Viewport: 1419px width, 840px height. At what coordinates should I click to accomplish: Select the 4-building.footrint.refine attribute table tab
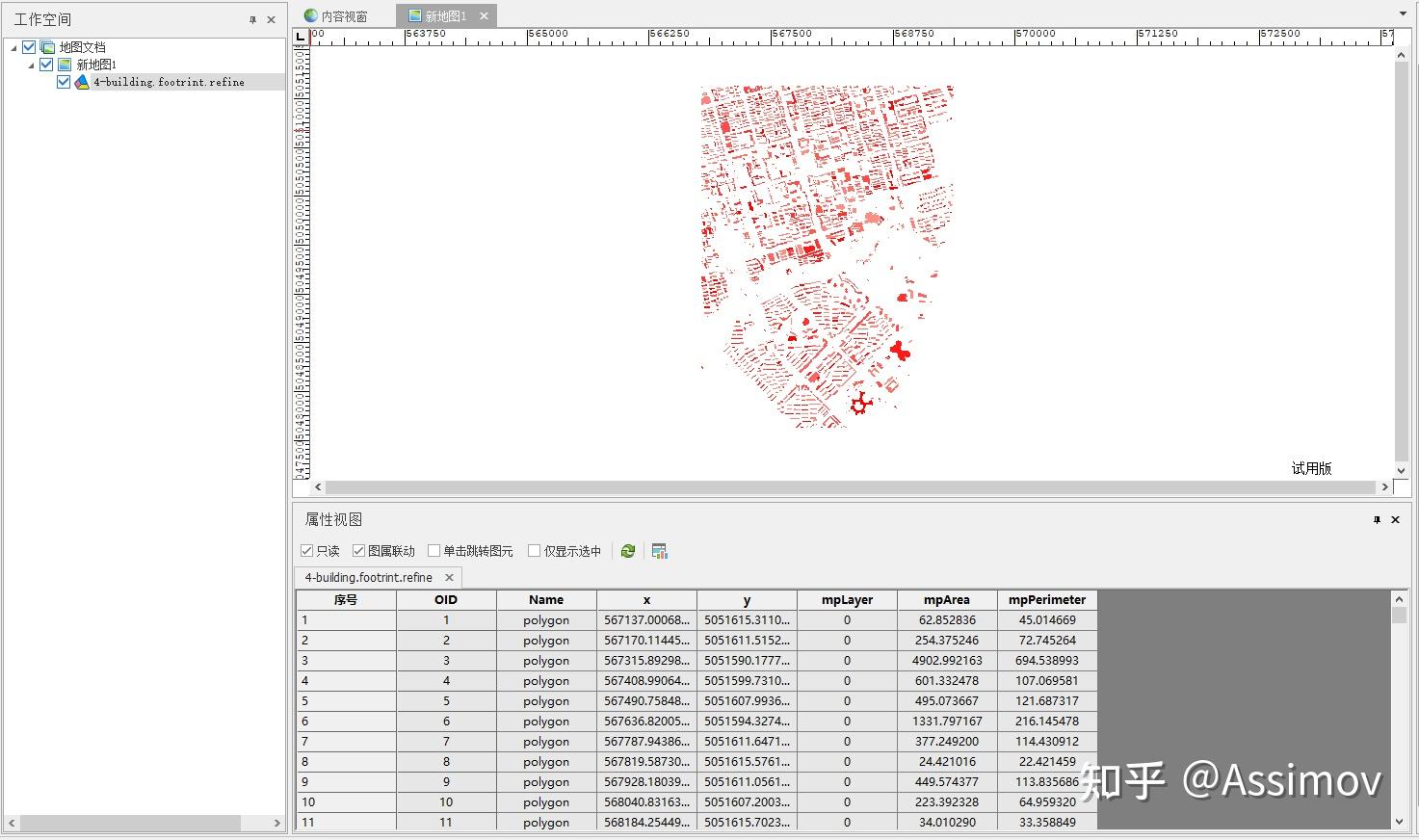point(367,577)
